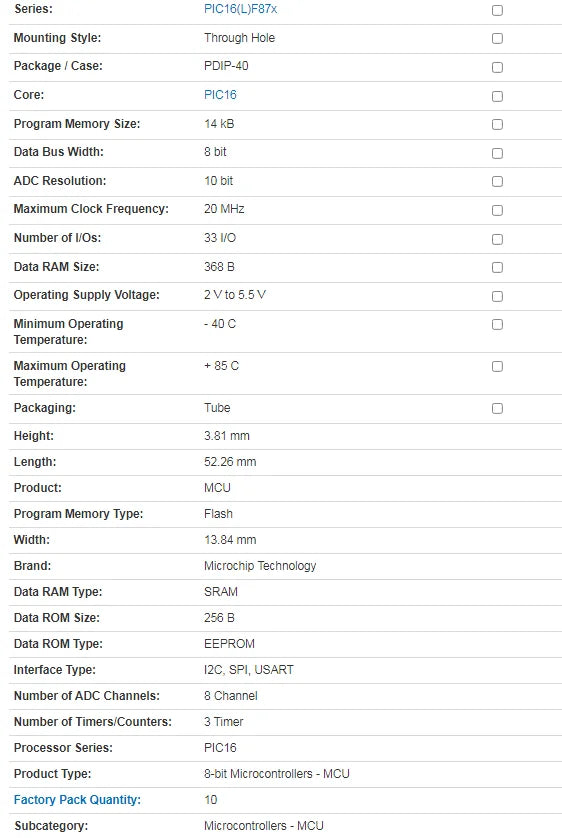Click the Interface Type label
This screenshot has height=838, width=562.
tap(54, 670)
